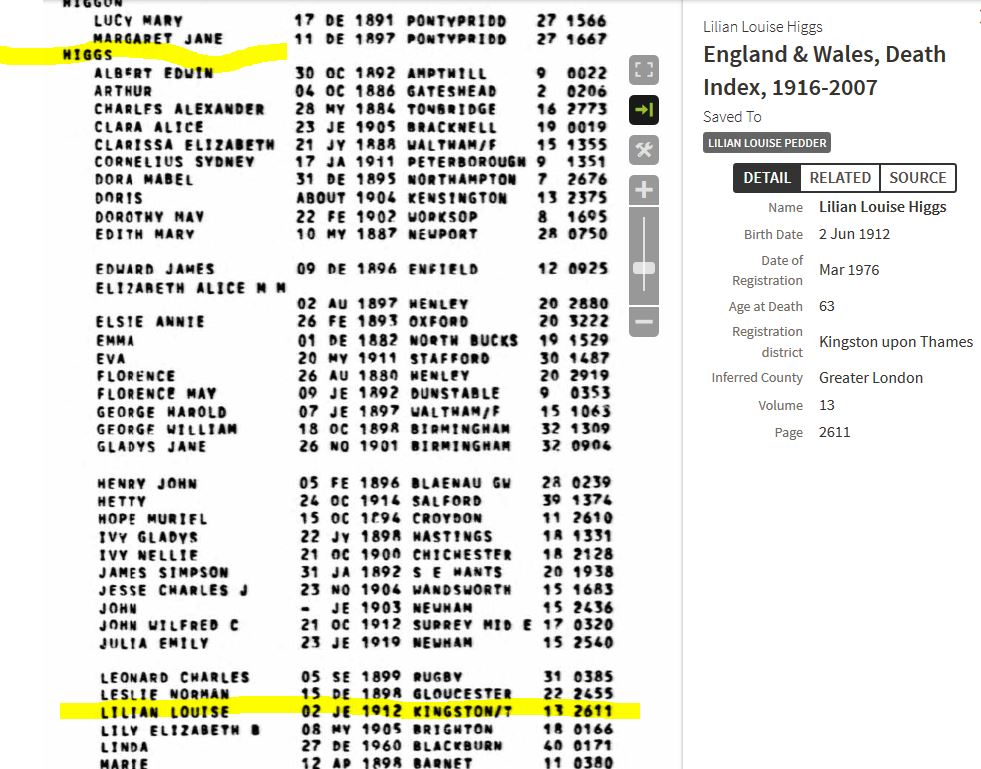Click the Lilian Louise Higgs name value
The height and width of the screenshot is (769, 981).
[x=882, y=207]
